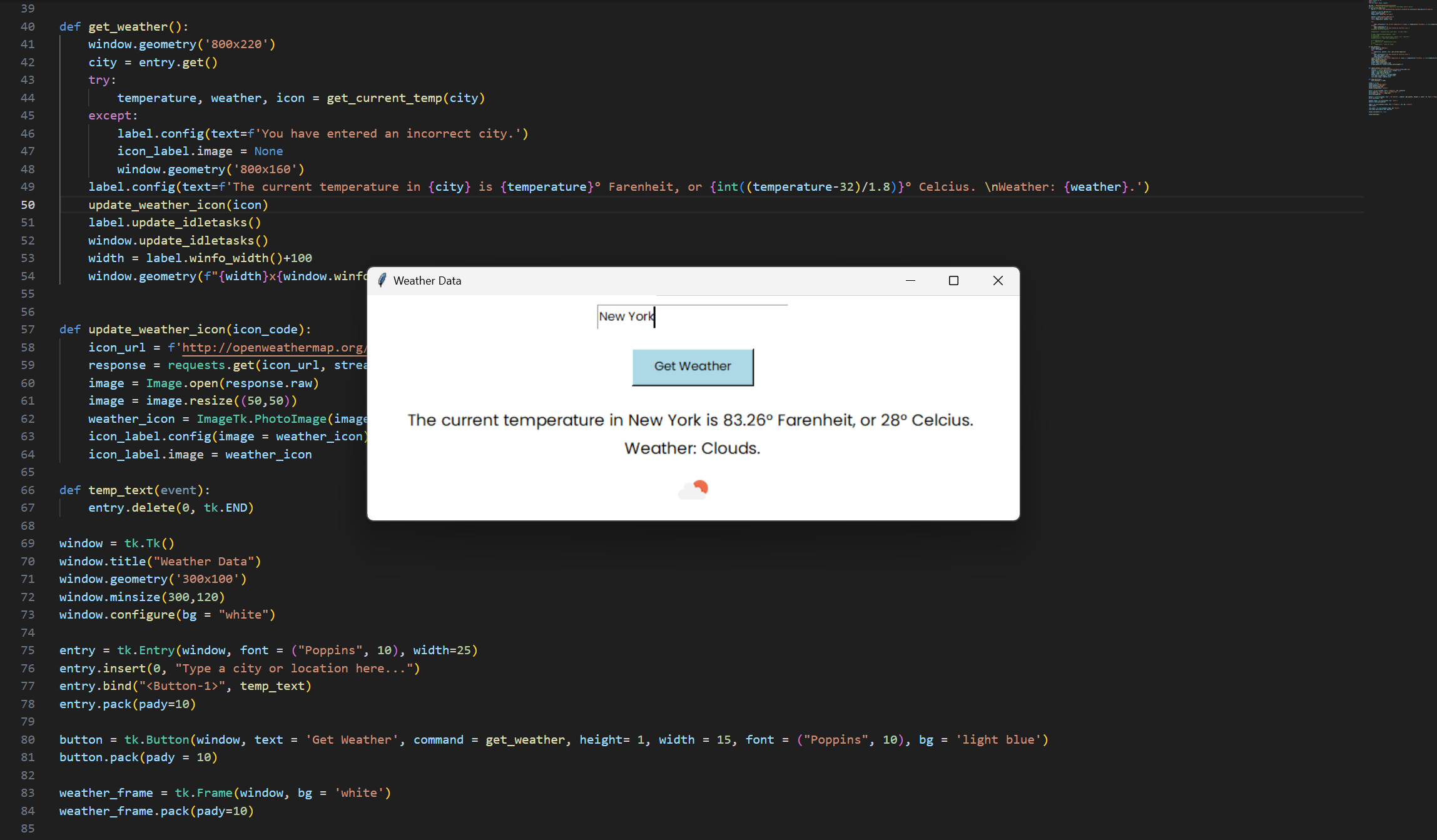Focus the New York city entry field
Screen dimensions: 1437x840
click(x=691, y=316)
